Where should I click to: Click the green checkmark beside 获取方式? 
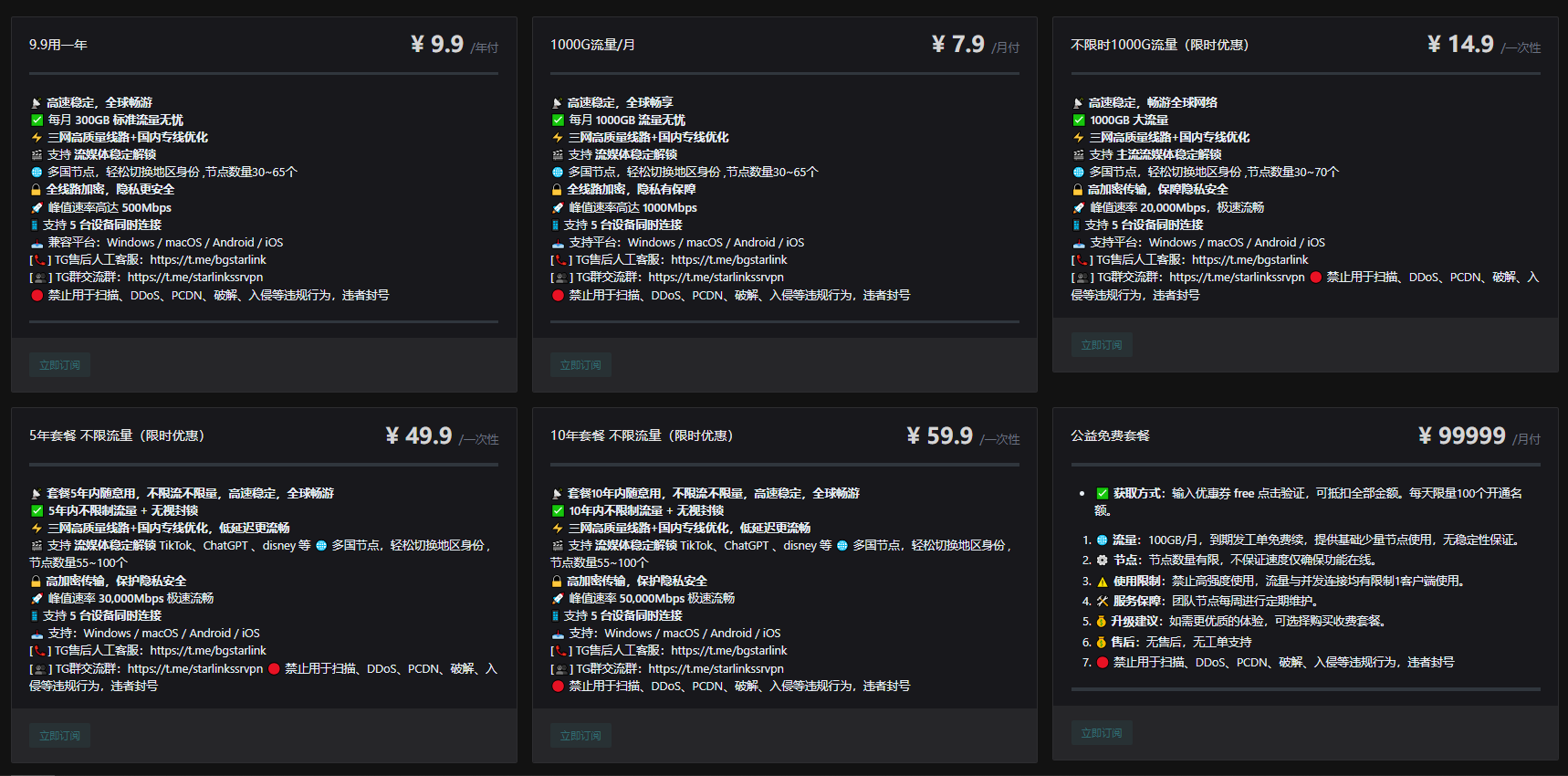point(1103,494)
